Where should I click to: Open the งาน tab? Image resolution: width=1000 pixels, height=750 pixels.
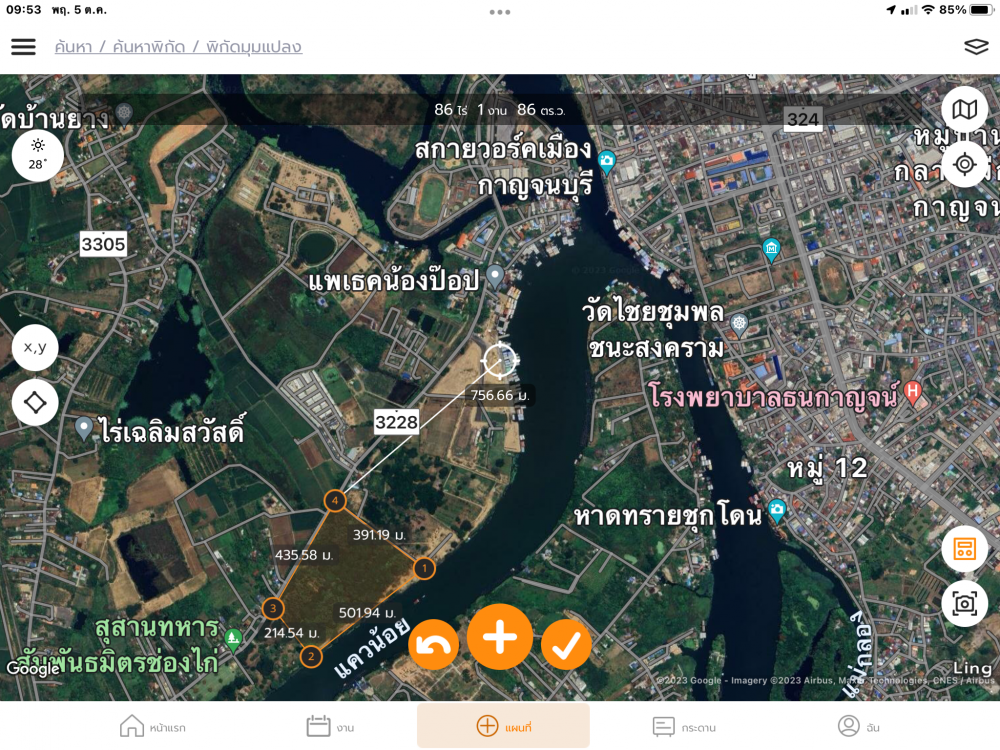[330, 726]
